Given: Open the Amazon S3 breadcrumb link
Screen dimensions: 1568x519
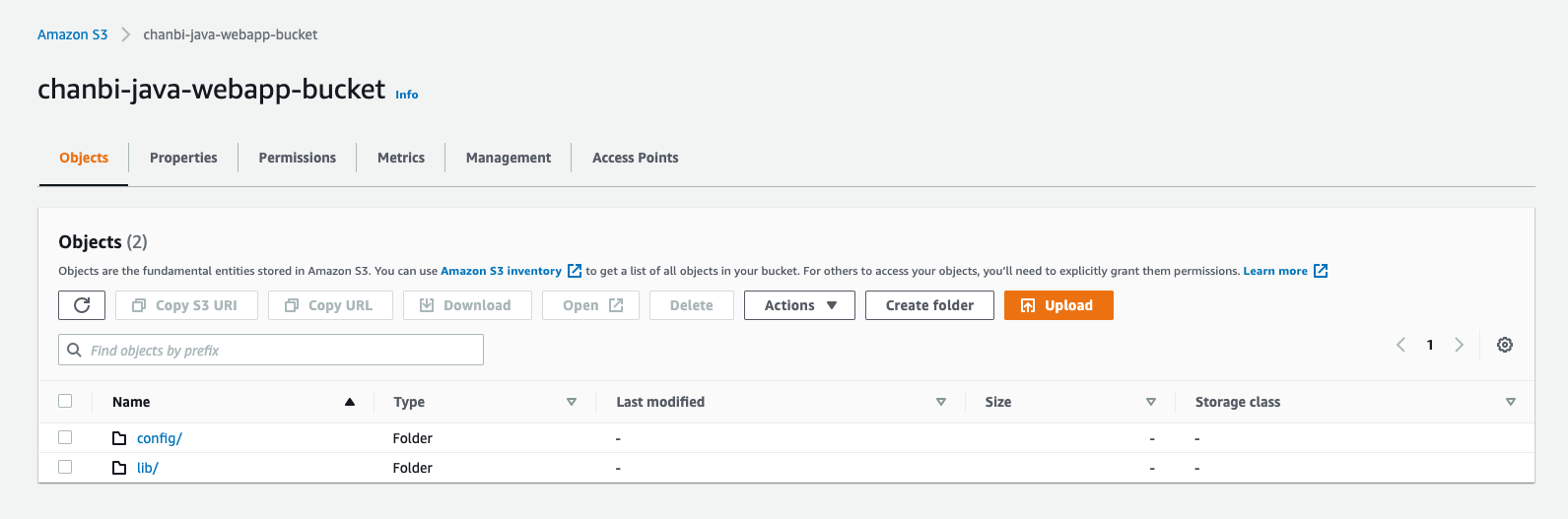Looking at the screenshot, I should (72, 34).
